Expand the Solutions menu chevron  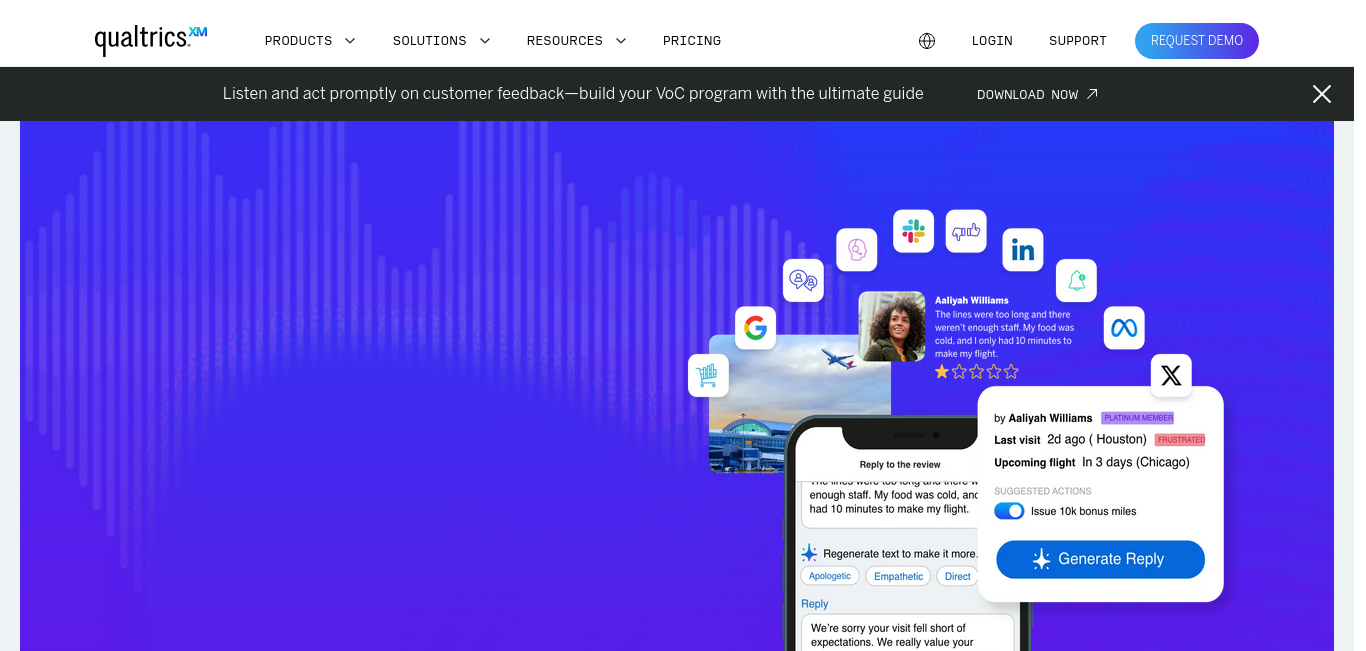485,41
